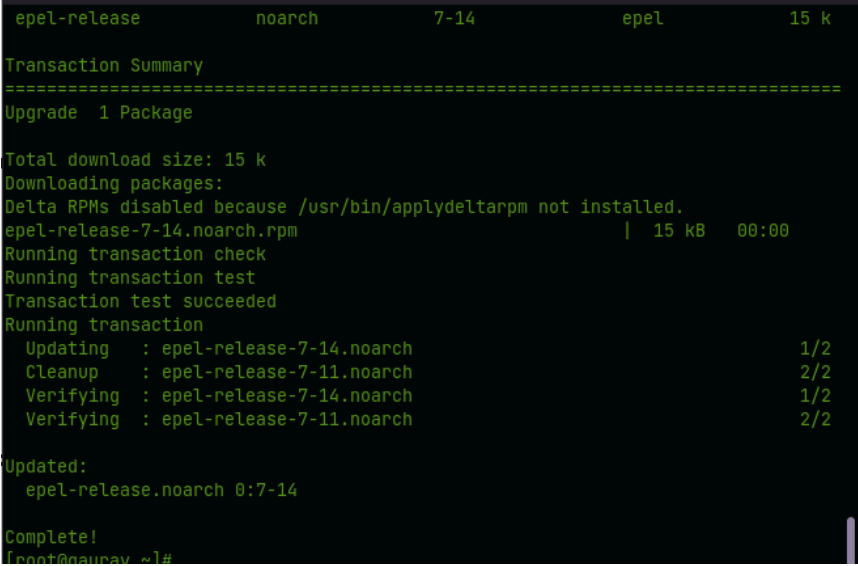The width and height of the screenshot is (858, 566).
Task: Click 'epel-release.noarch 0:7-14' under Updated
Action: tap(161, 490)
